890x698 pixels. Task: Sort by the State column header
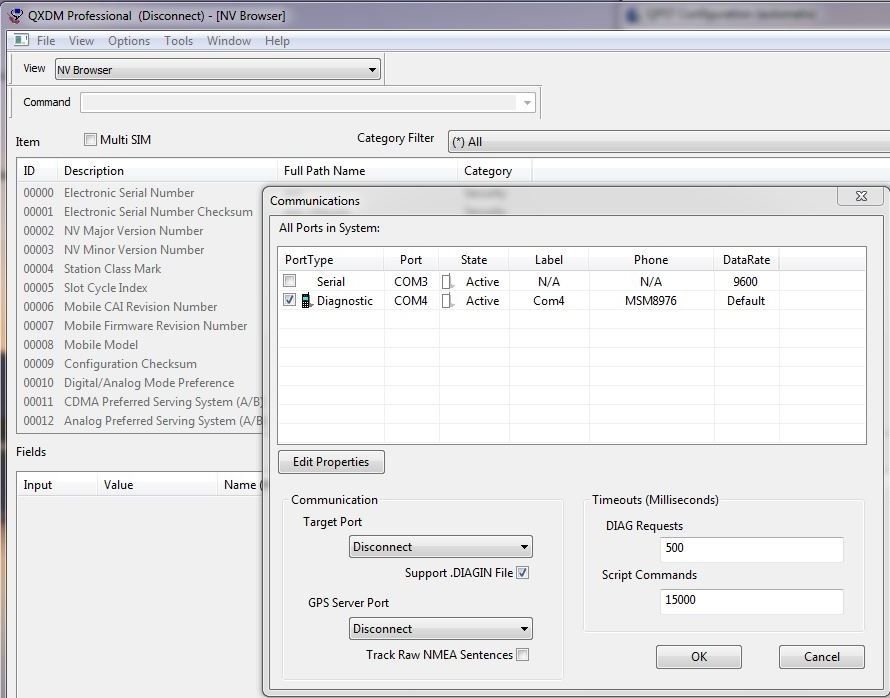pos(474,260)
